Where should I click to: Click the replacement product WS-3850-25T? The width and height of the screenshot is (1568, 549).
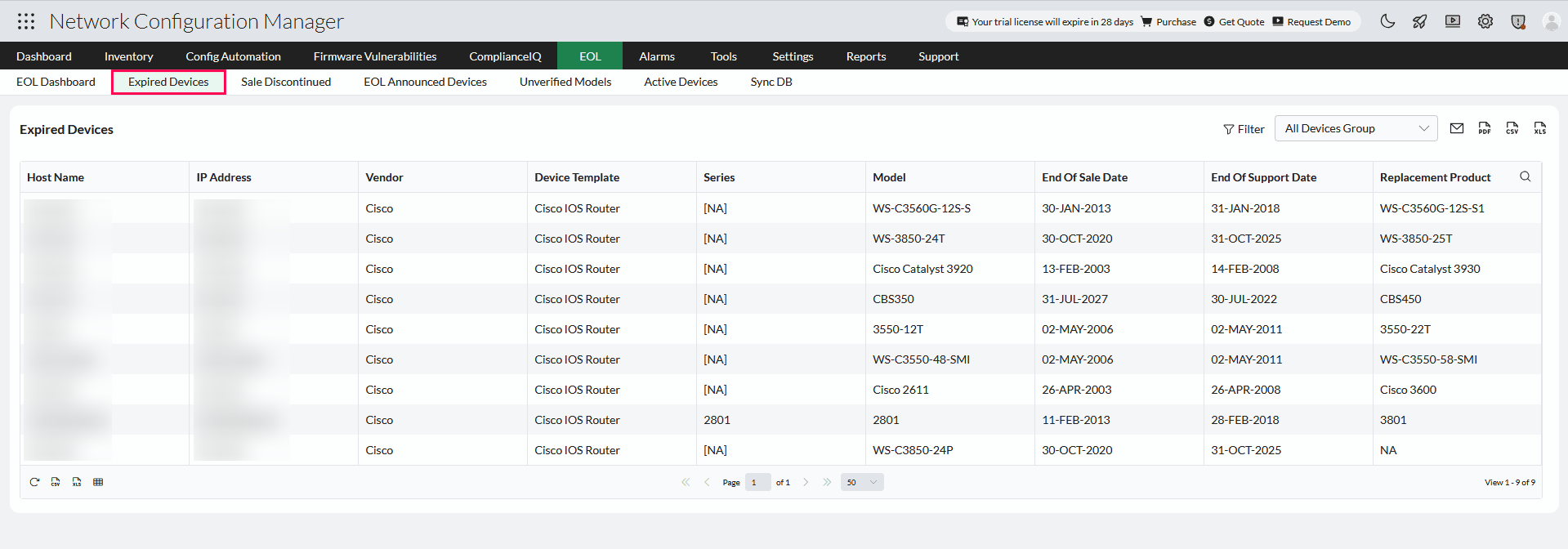[1416, 239]
